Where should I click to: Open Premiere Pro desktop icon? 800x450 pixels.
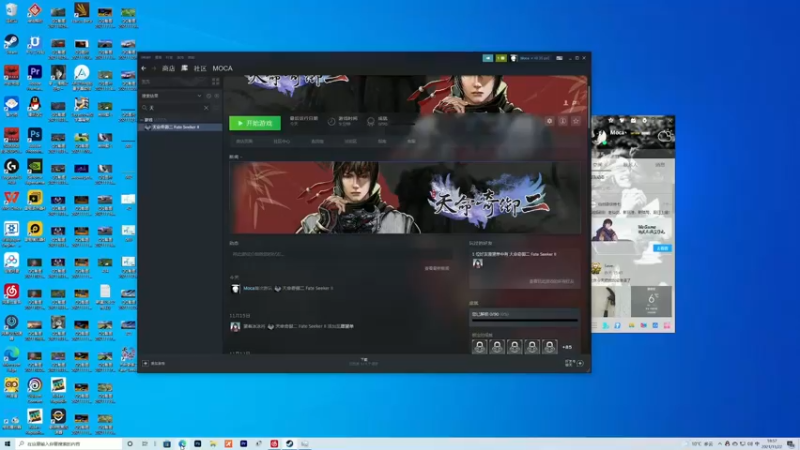coord(35,76)
